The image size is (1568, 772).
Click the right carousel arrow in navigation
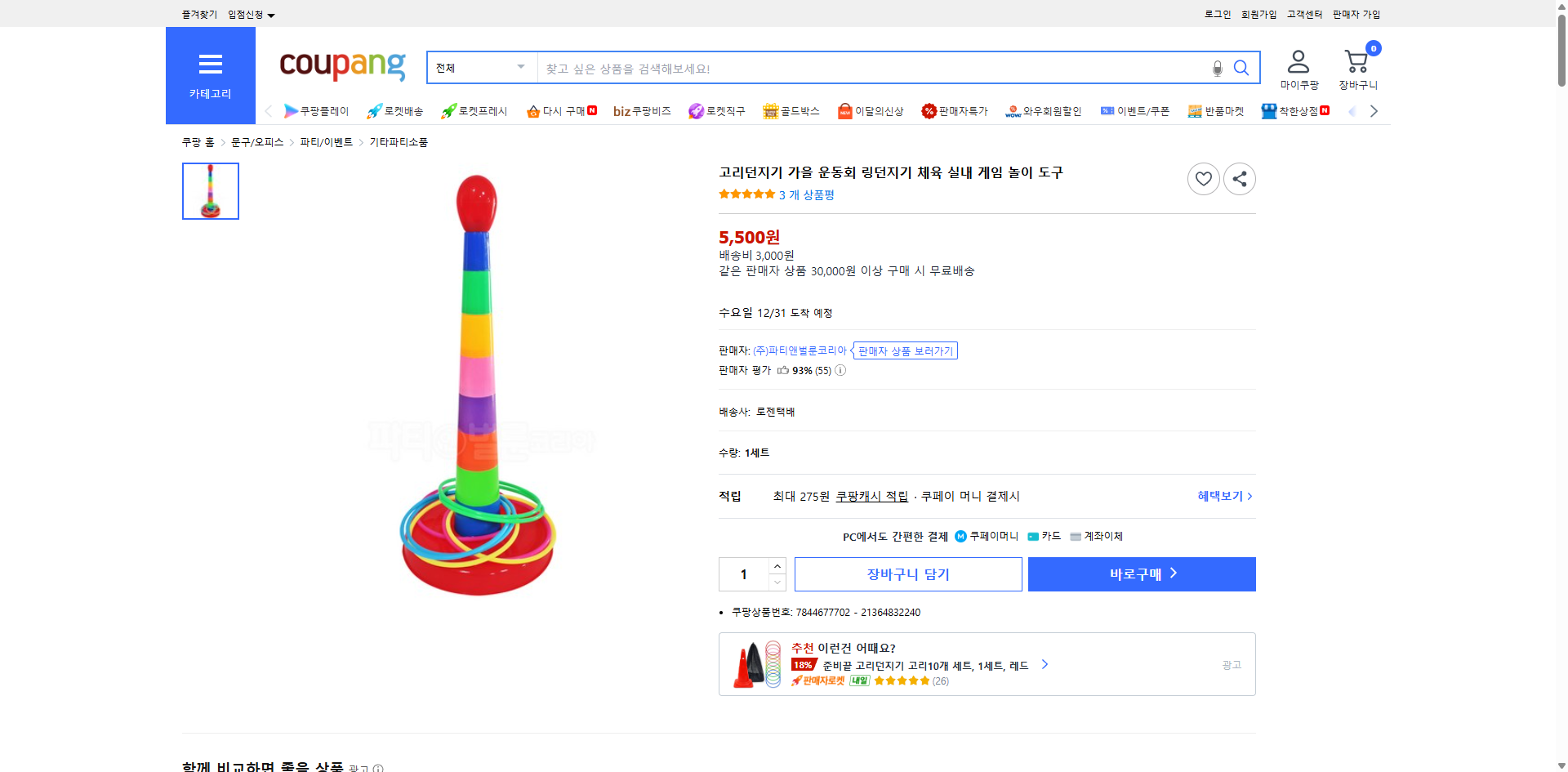pos(1374,110)
